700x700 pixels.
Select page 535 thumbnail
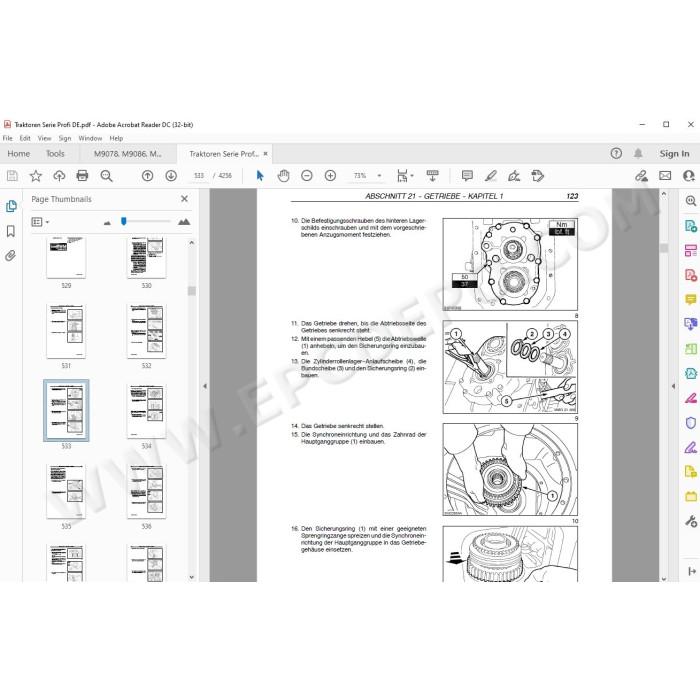point(66,491)
